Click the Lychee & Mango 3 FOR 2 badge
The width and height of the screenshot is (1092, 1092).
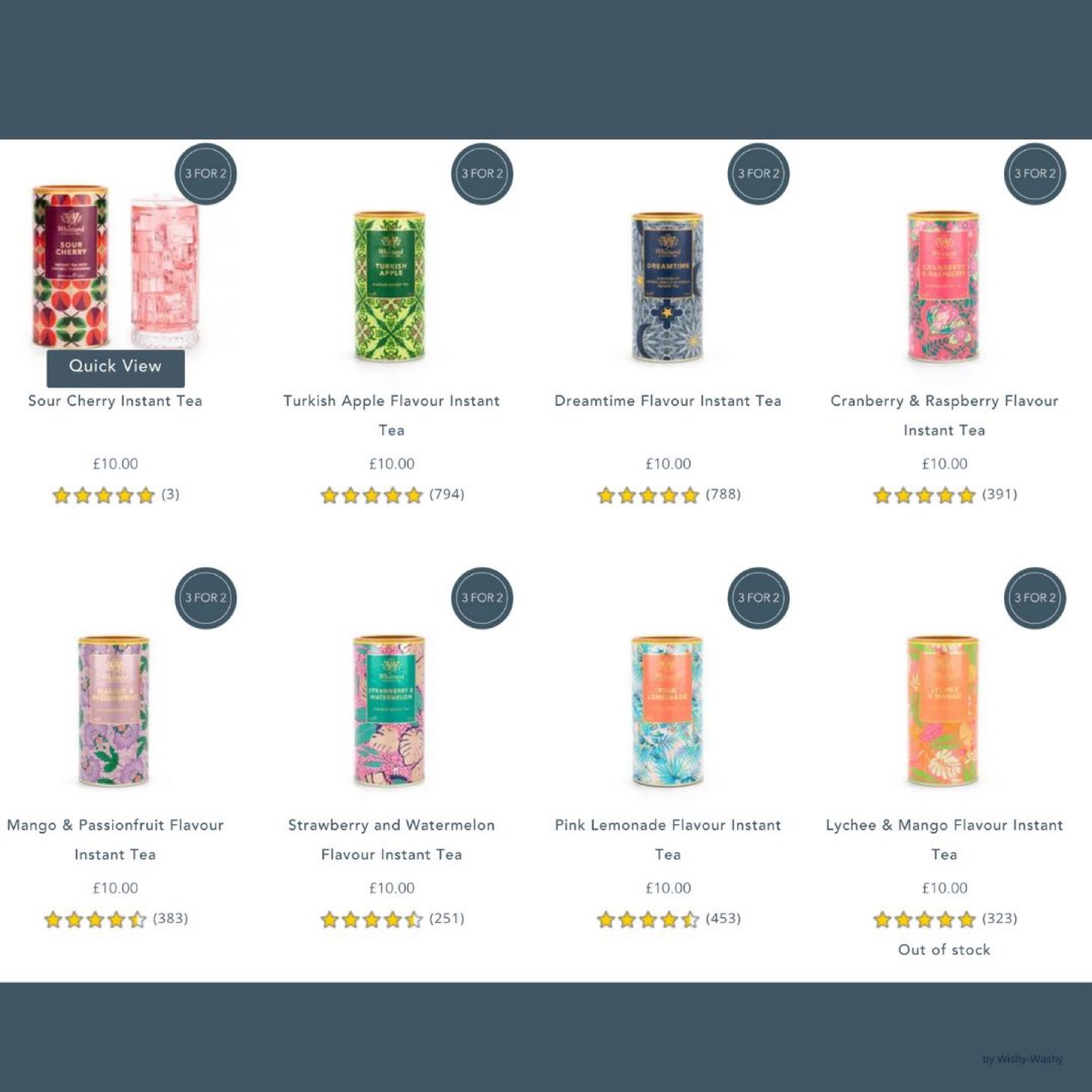pos(1035,598)
